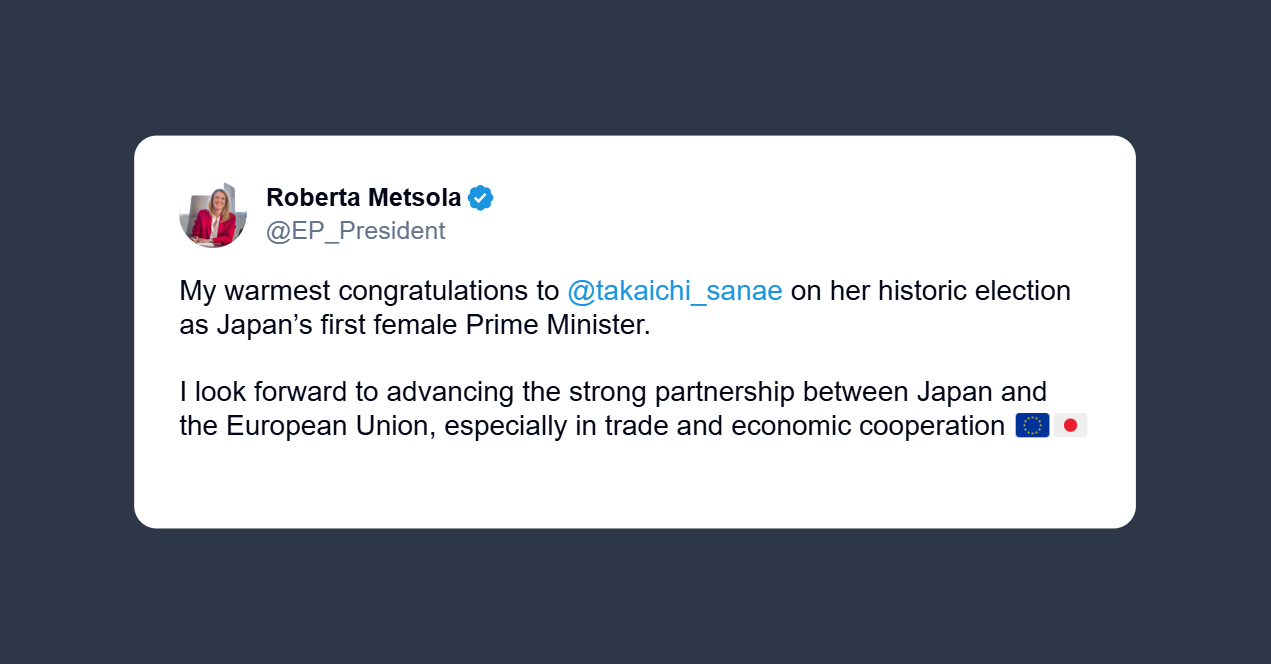Click the @EP_President handle
Viewport: 1271px width, 664px height.
(355, 231)
